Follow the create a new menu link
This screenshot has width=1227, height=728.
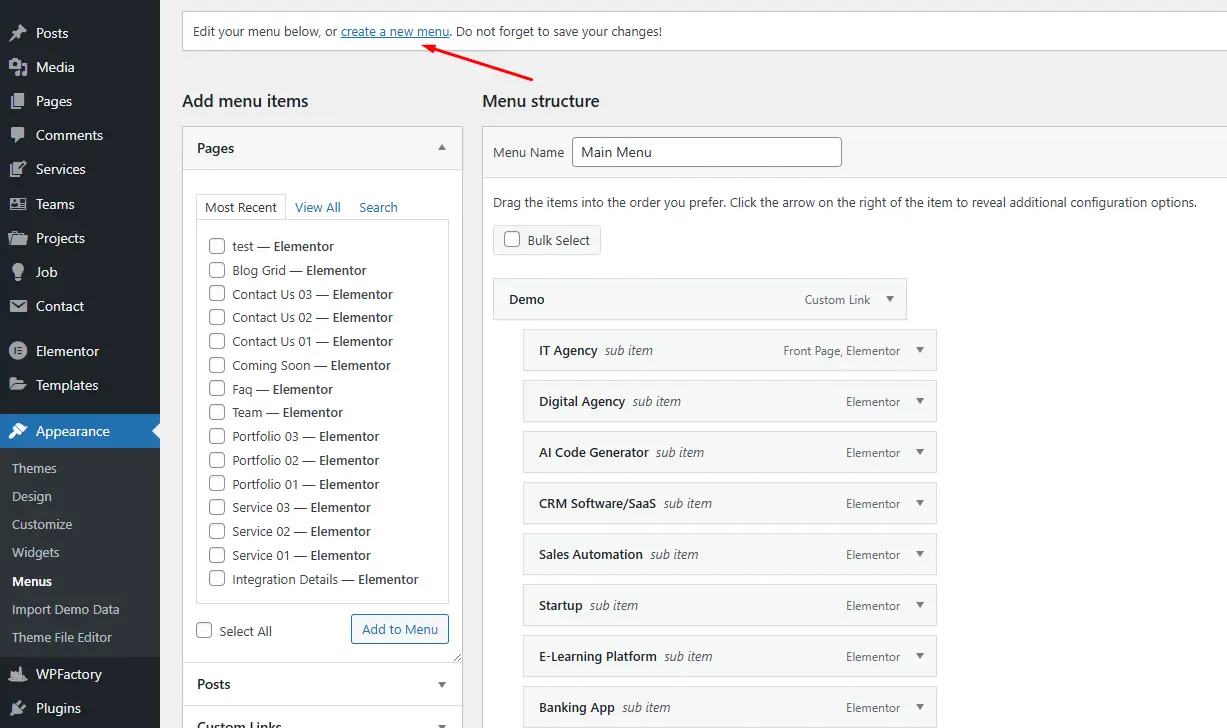(x=395, y=31)
